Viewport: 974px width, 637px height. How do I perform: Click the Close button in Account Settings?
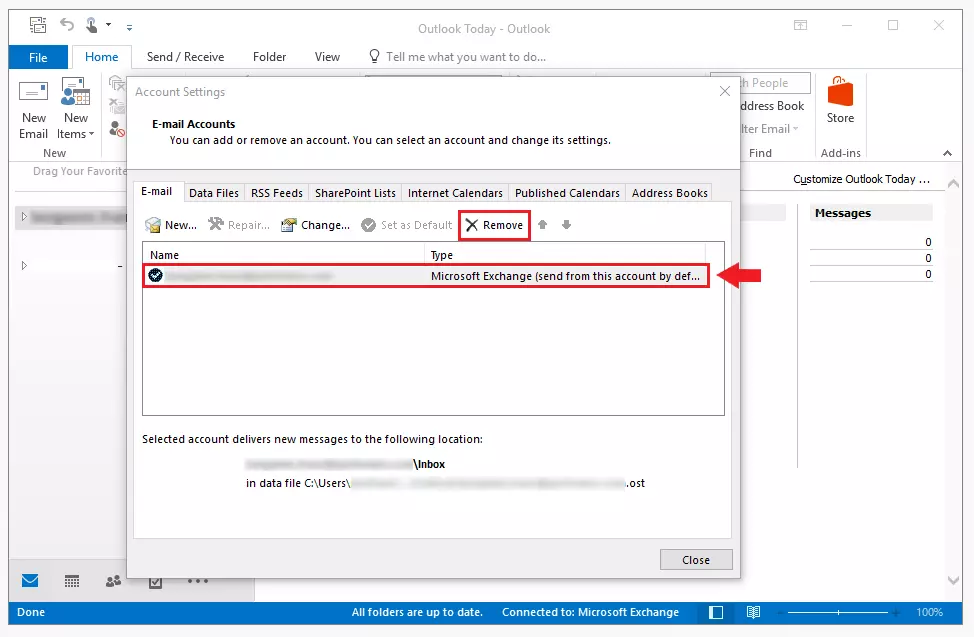click(x=696, y=560)
